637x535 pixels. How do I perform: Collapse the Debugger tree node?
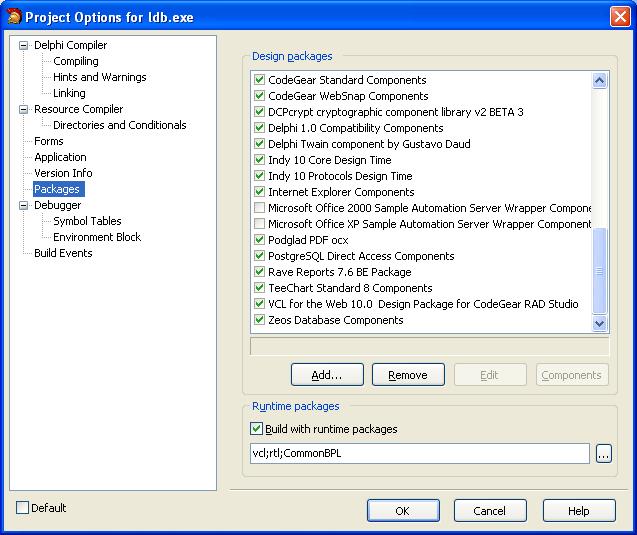pos(24,205)
